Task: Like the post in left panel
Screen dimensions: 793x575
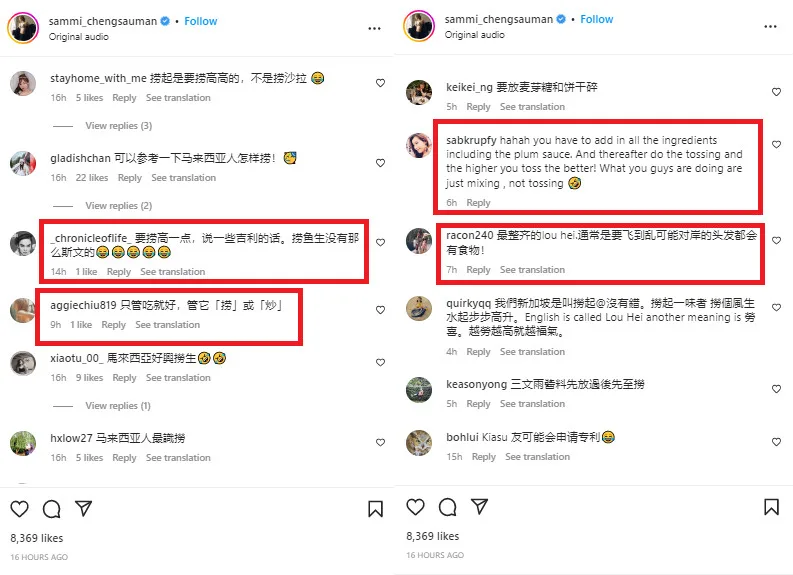Action: click(x=20, y=509)
